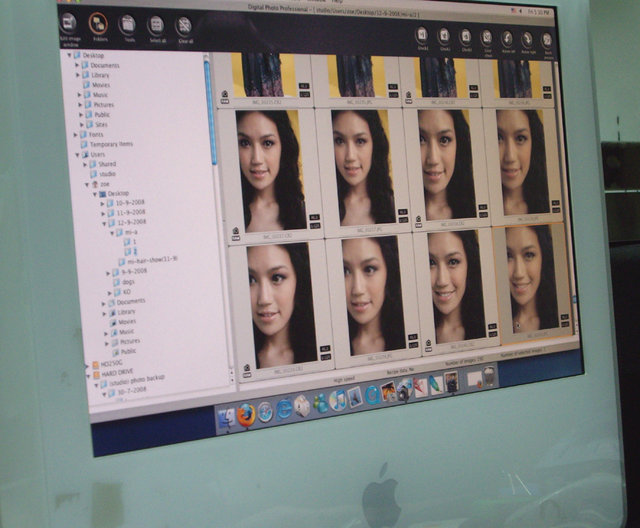This screenshot has height=528, width=640.
Task: Open Trash in the Dock
Action: click(488, 376)
